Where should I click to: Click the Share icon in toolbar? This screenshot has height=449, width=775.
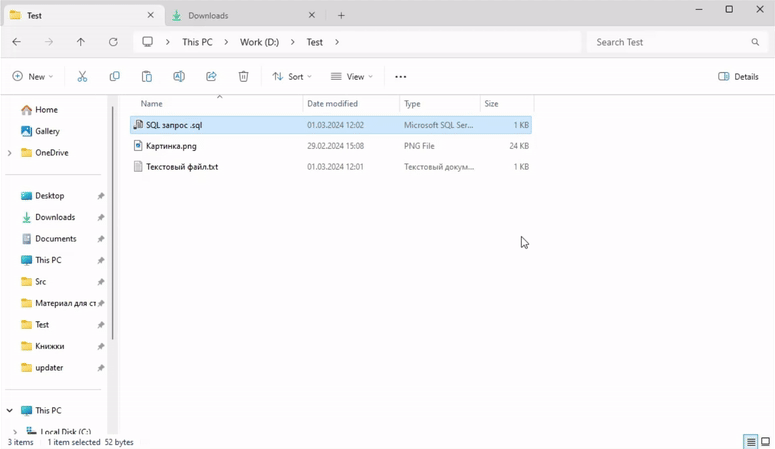coord(211,77)
